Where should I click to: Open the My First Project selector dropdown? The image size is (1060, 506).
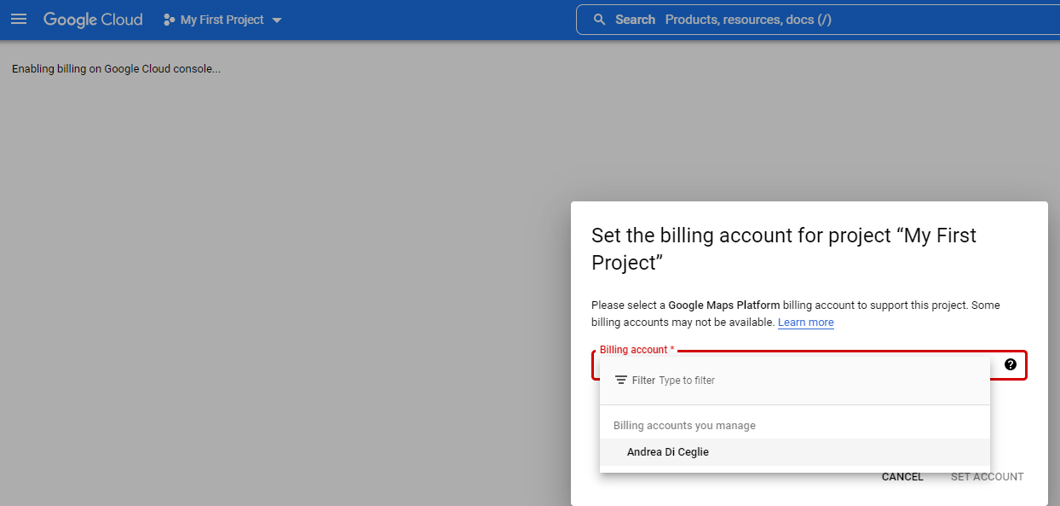[x=222, y=20]
